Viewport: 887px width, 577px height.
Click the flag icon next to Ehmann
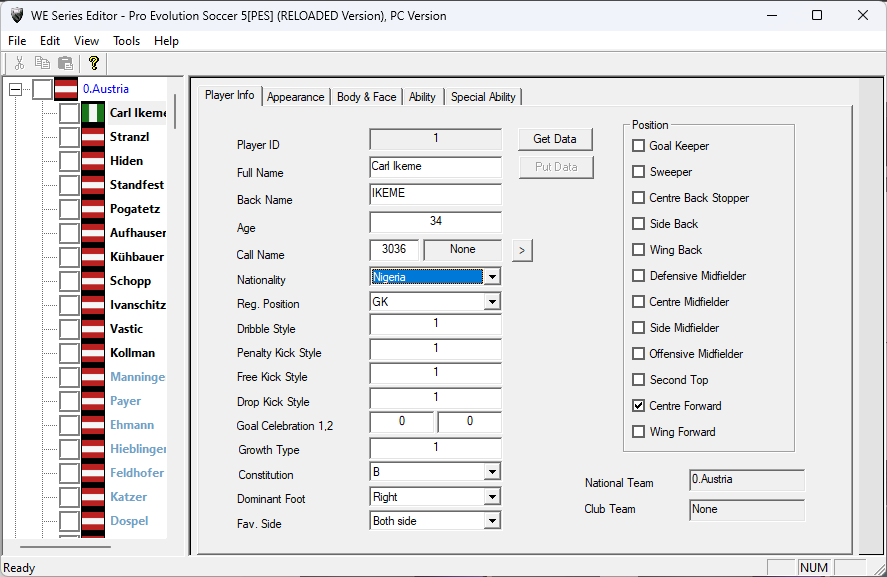pos(93,425)
